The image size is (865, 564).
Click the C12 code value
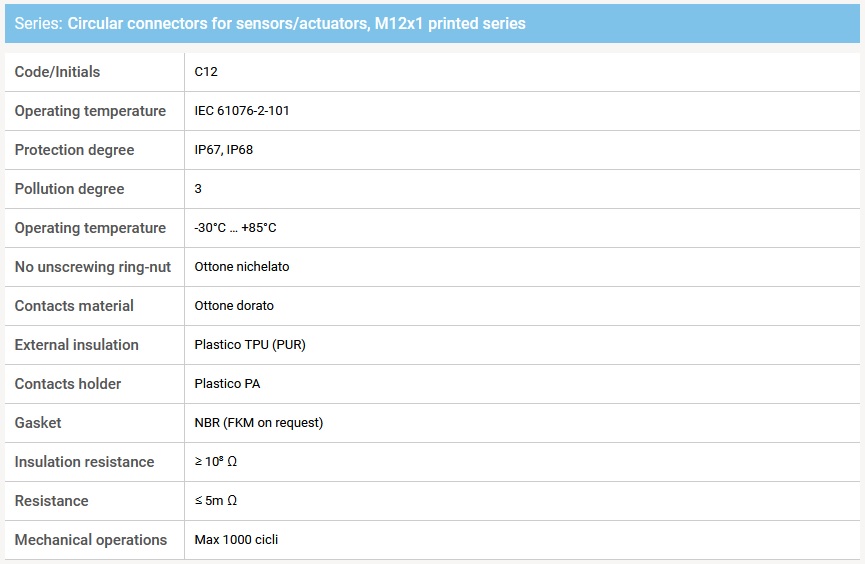click(206, 72)
